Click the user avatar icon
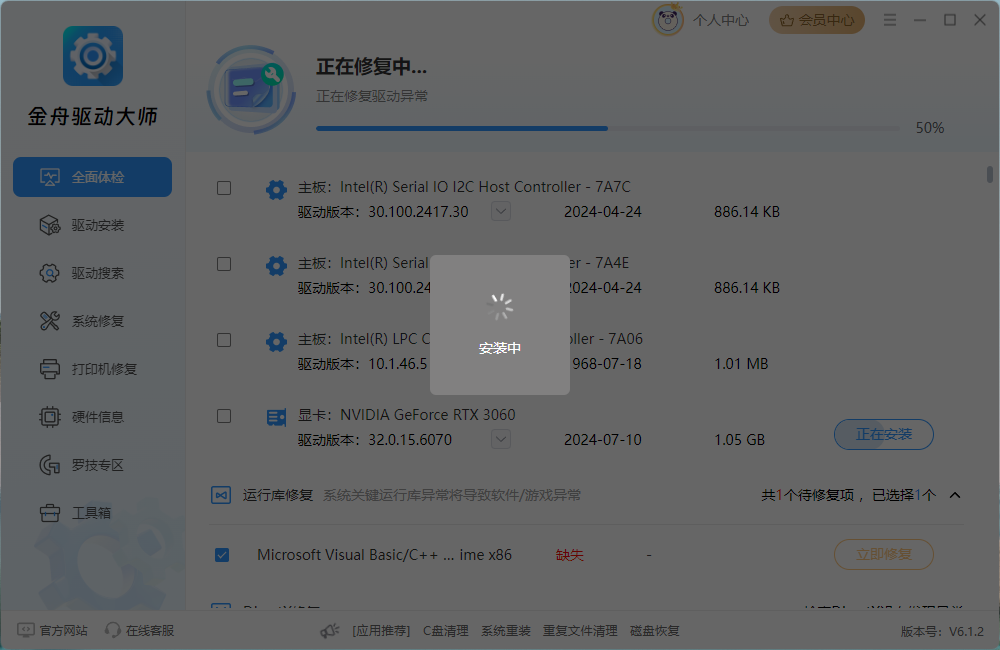Image resolution: width=1000 pixels, height=650 pixels. [x=668, y=20]
